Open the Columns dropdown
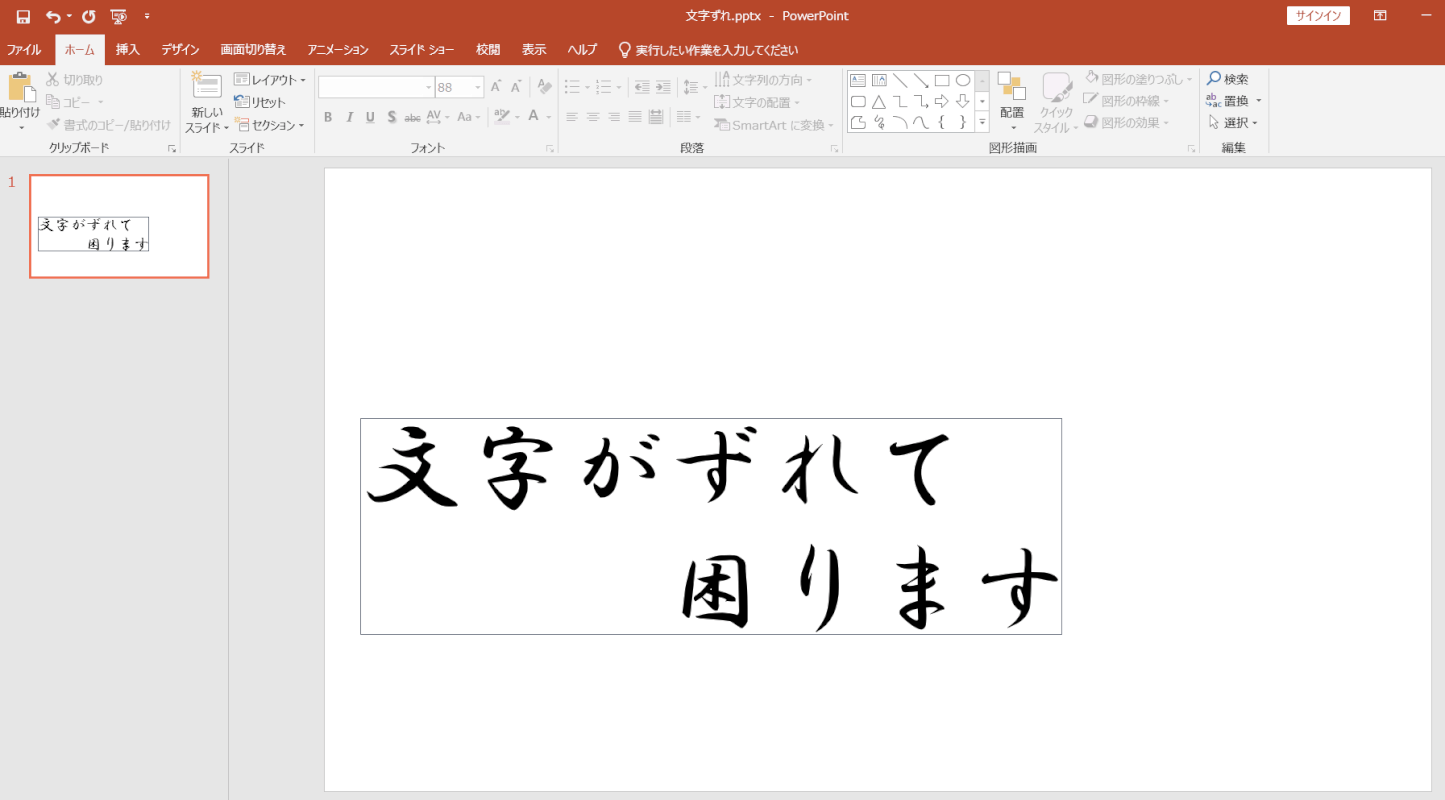The image size is (1445, 800). point(688,117)
